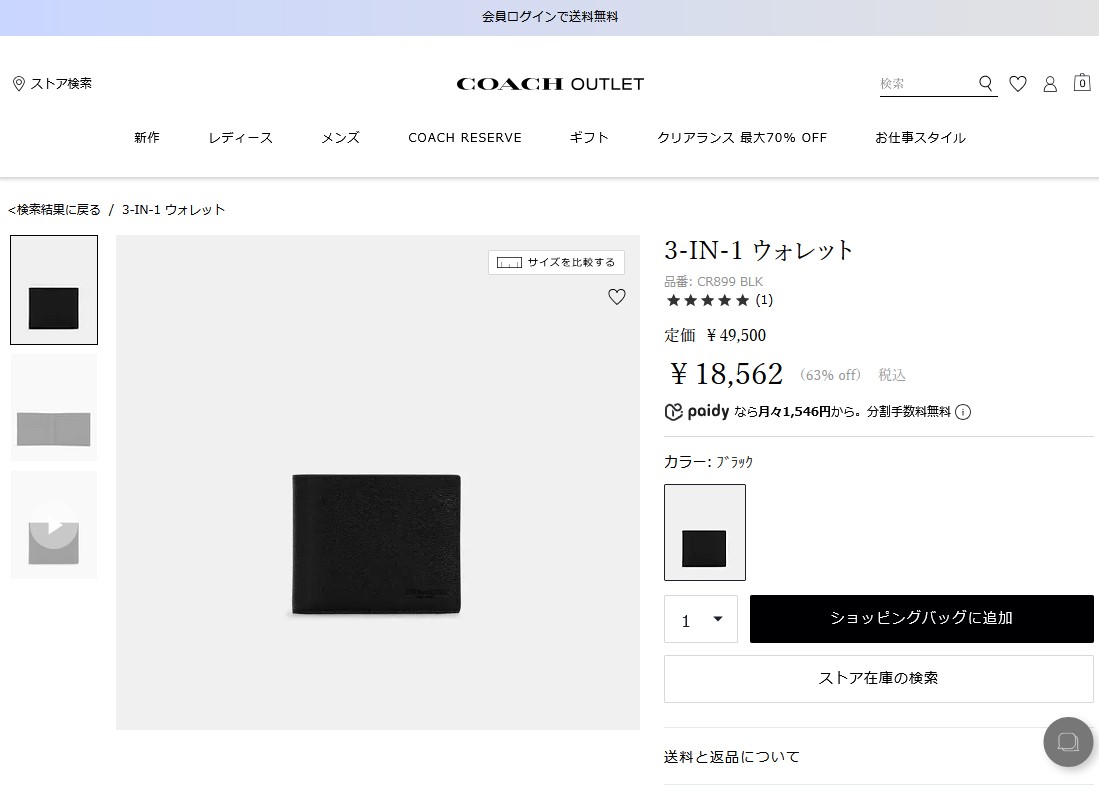Open the お仕事スタイル menu
The image size is (1099, 798).
[x=920, y=137]
